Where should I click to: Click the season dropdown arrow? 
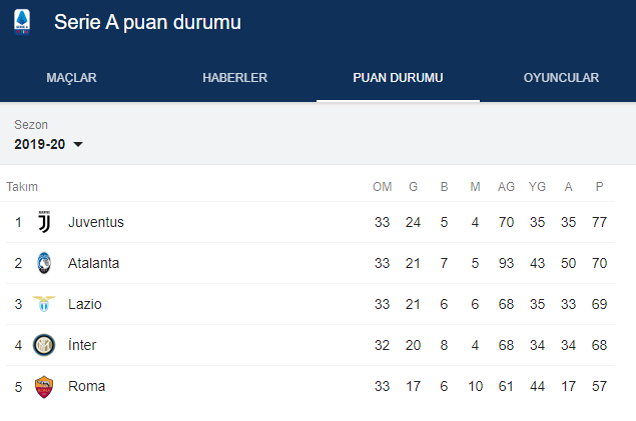coord(78,145)
